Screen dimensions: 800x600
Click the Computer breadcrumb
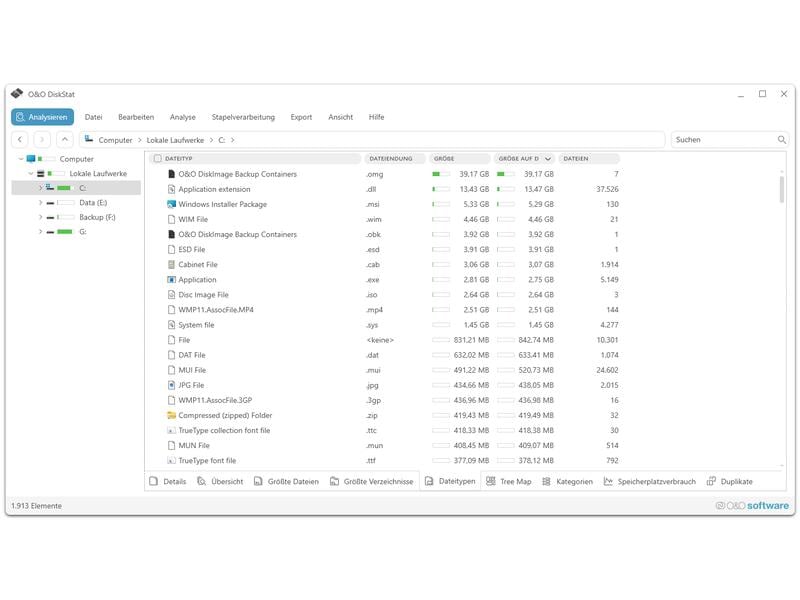click(115, 140)
